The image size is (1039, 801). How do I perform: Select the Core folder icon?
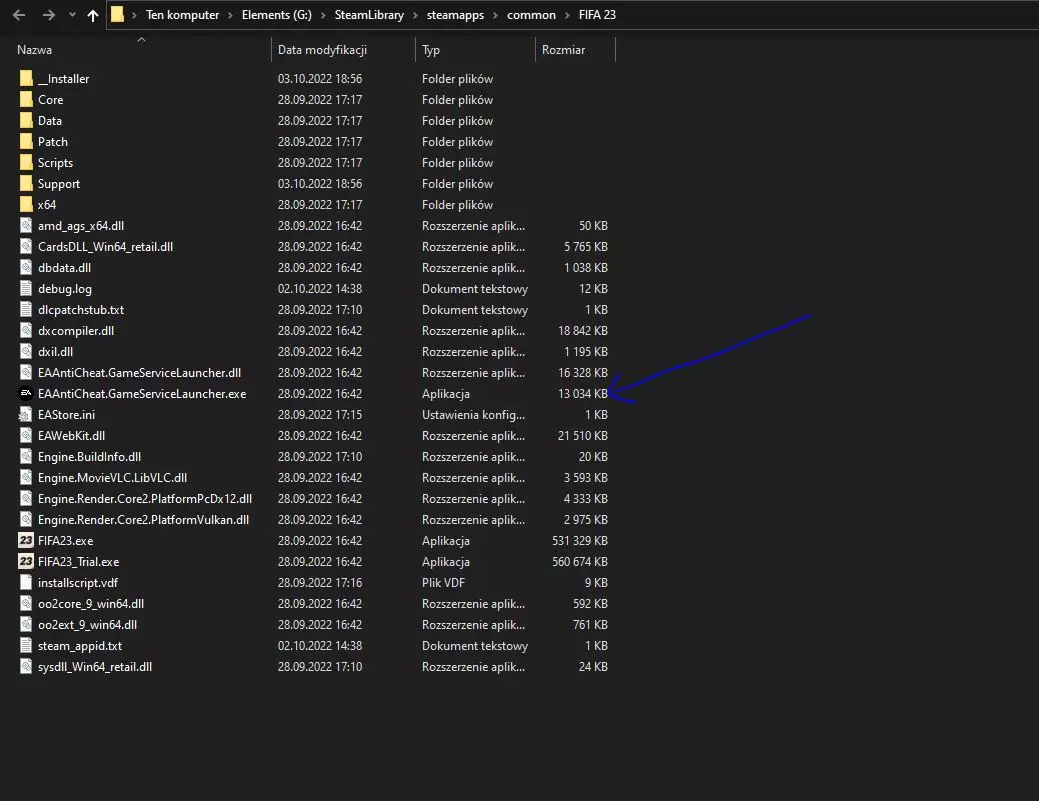coord(26,99)
